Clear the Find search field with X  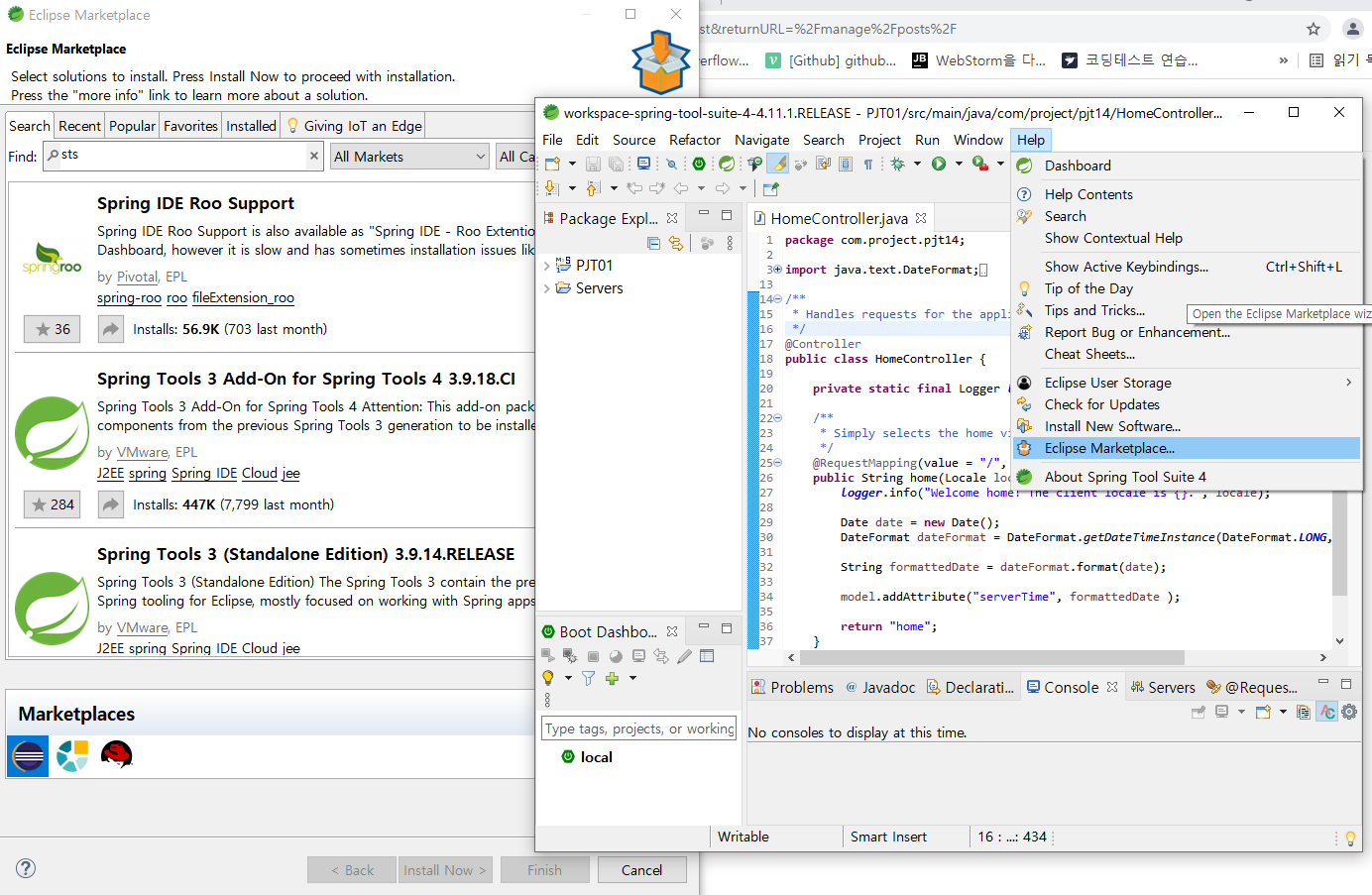click(x=314, y=156)
